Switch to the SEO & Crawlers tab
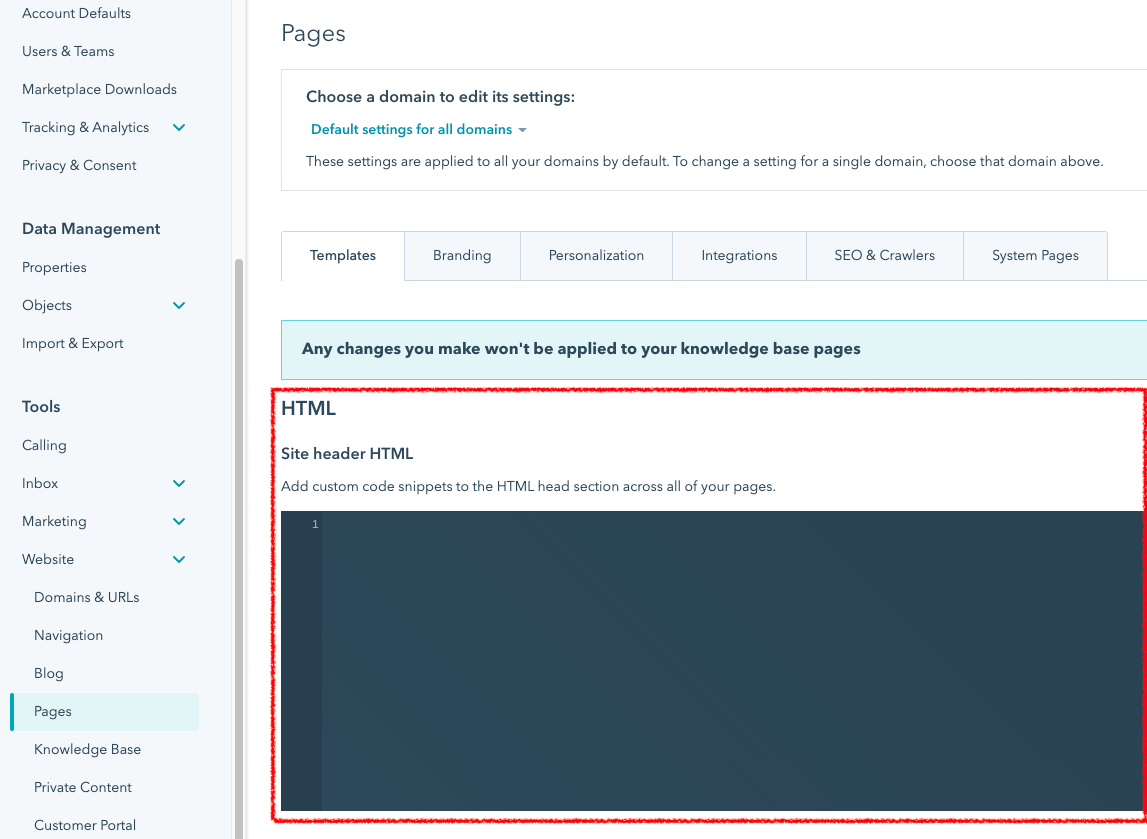Viewport: 1147px width, 839px height. coord(884,255)
